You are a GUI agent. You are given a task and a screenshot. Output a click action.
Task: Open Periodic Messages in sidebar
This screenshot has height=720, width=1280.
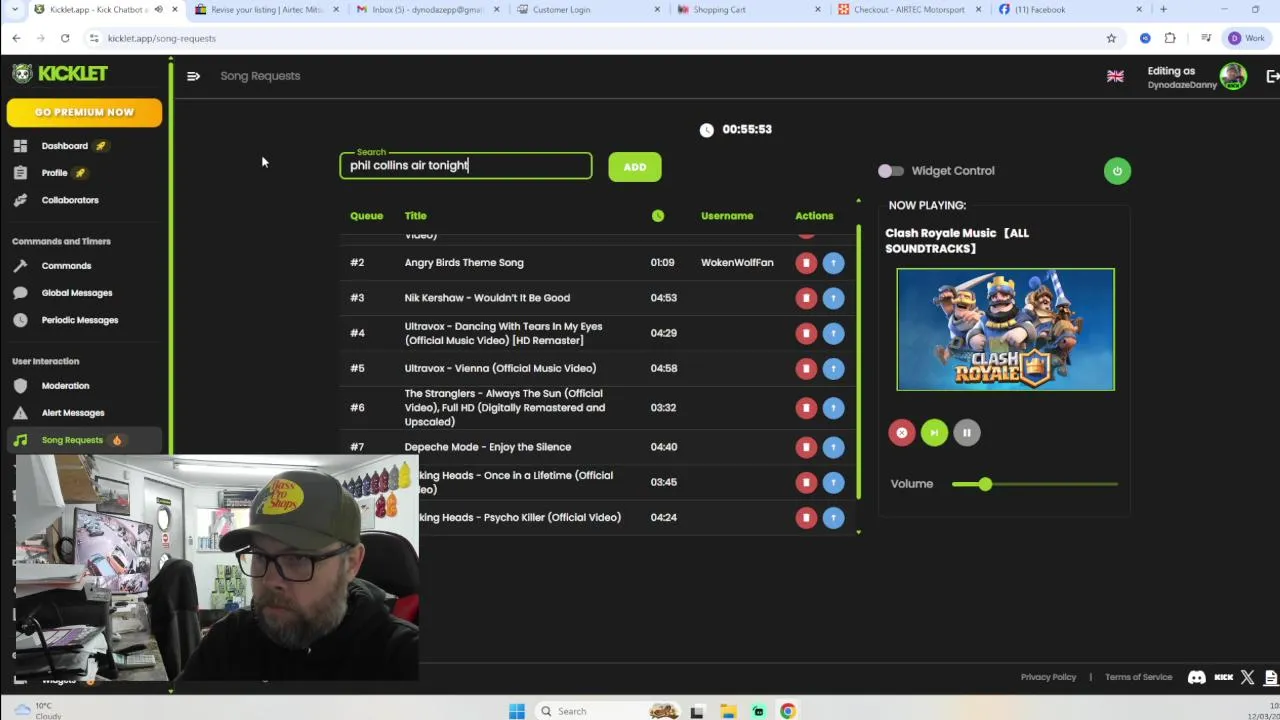[x=80, y=320]
